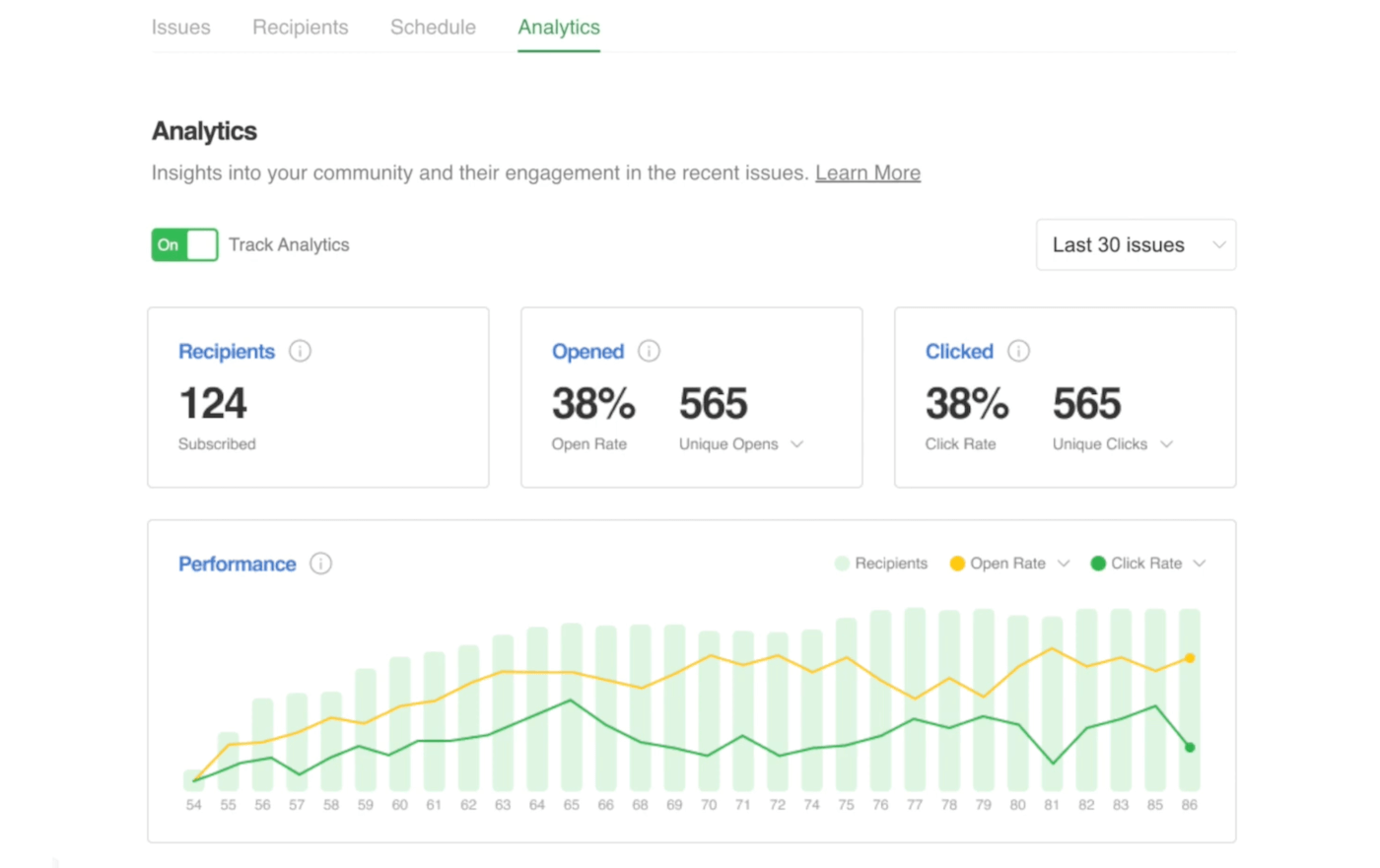Image resolution: width=1380 pixels, height=868 pixels.
Task: Click the light green Recipients legend swatch
Action: 842,564
